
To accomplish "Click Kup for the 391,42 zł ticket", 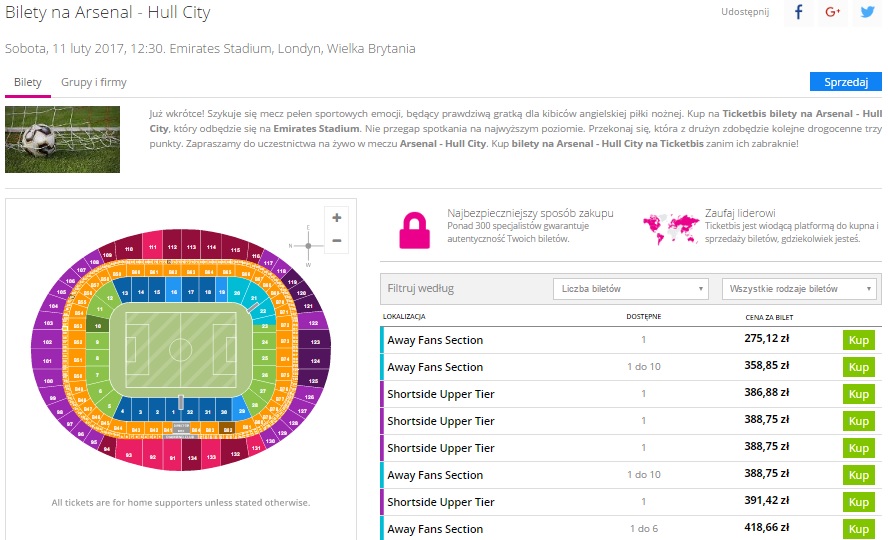I will pyautogui.click(x=858, y=502).
